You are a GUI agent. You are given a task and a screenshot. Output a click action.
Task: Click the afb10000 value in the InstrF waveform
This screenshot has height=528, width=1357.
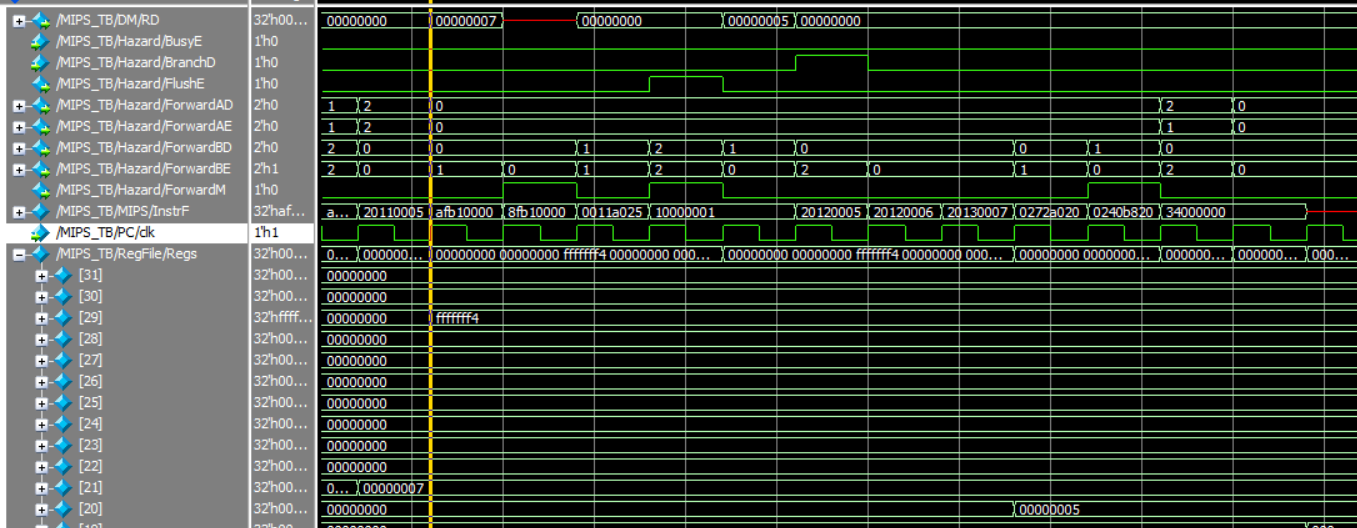click(464, 212)
